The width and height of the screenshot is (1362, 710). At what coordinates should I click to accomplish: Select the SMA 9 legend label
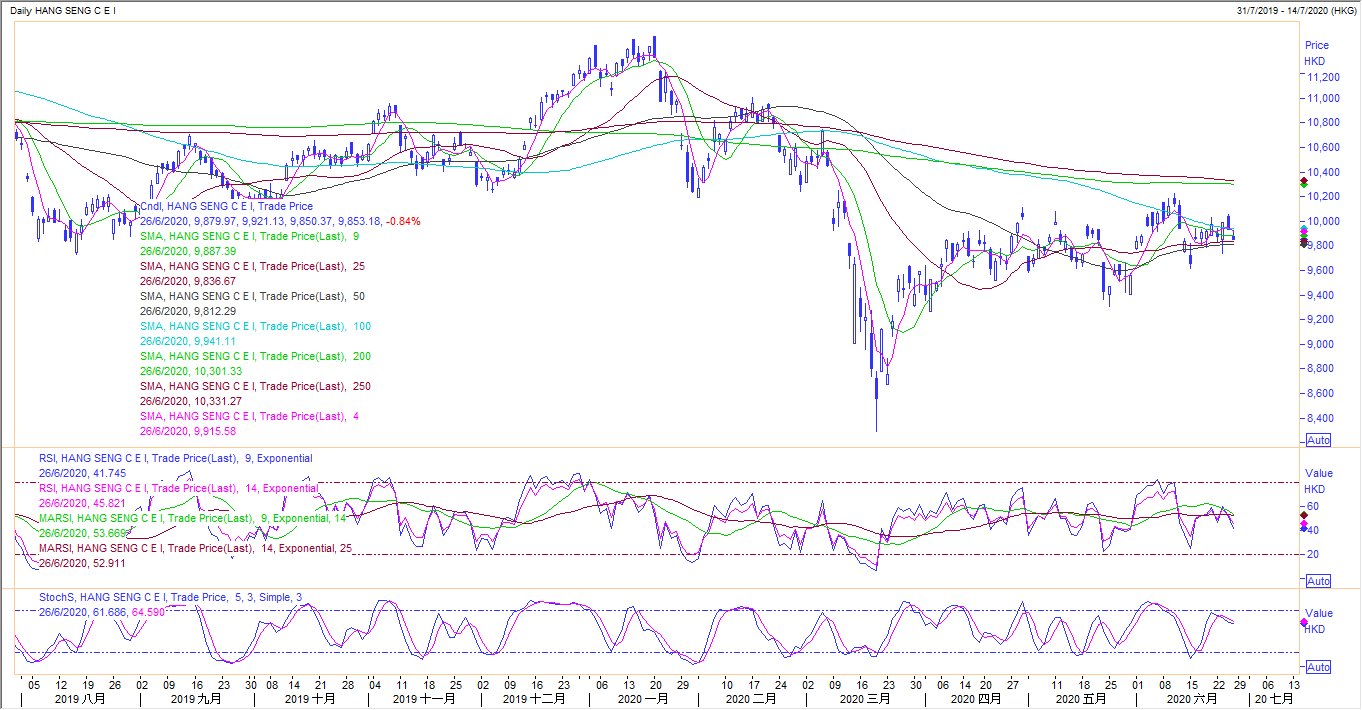click(249, 236)
